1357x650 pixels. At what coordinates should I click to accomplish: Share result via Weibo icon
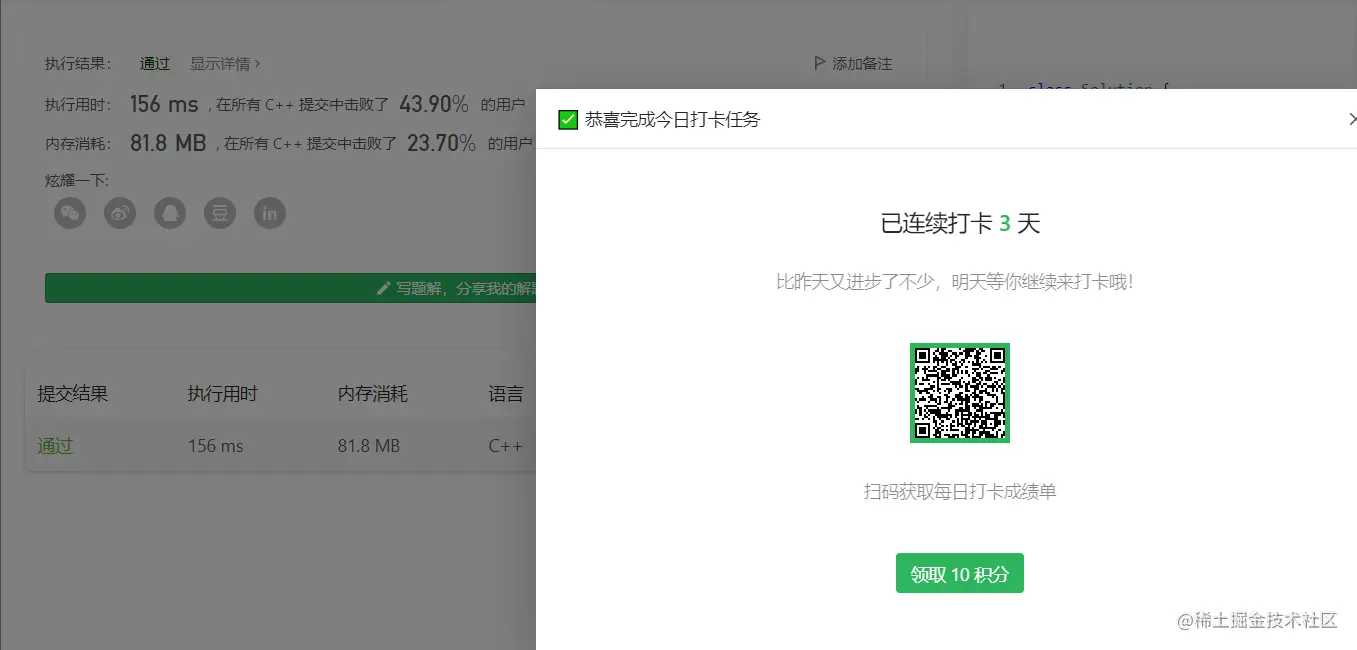[x=120, y=213]
